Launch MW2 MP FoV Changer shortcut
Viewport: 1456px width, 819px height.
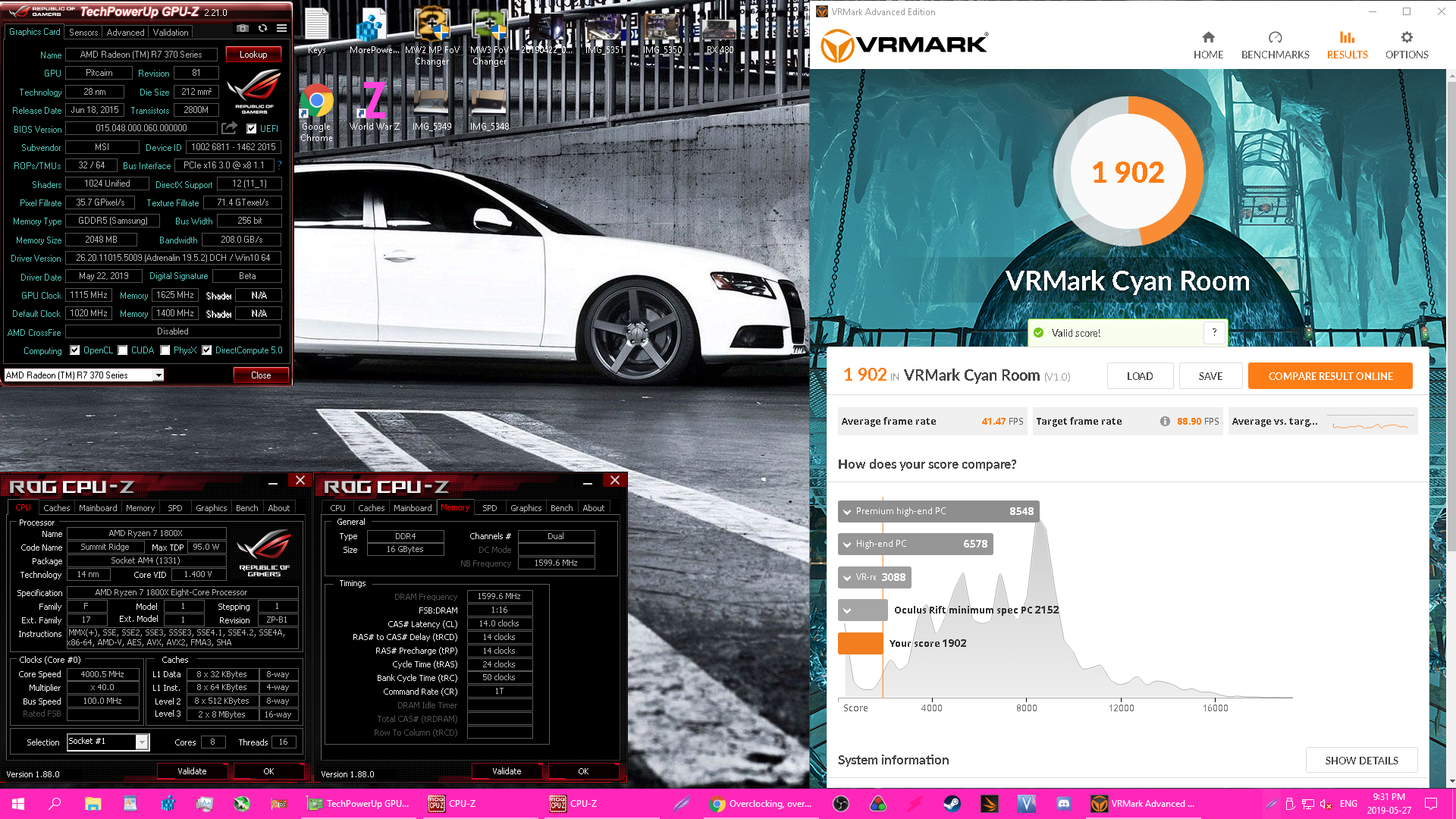(x=432, y=36)
